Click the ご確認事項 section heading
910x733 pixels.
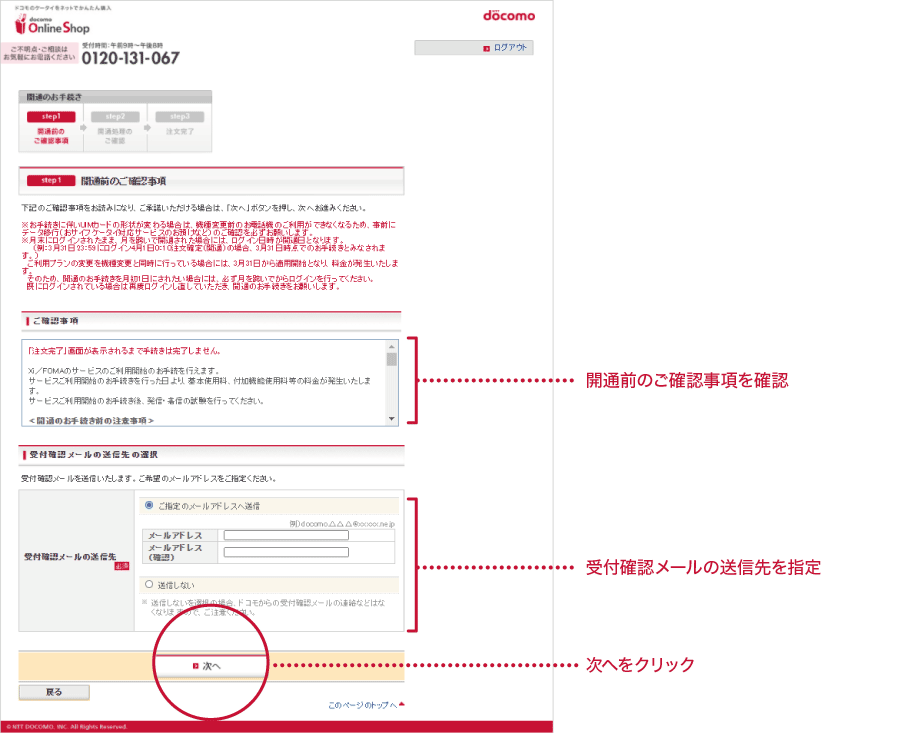coord(56,320)
